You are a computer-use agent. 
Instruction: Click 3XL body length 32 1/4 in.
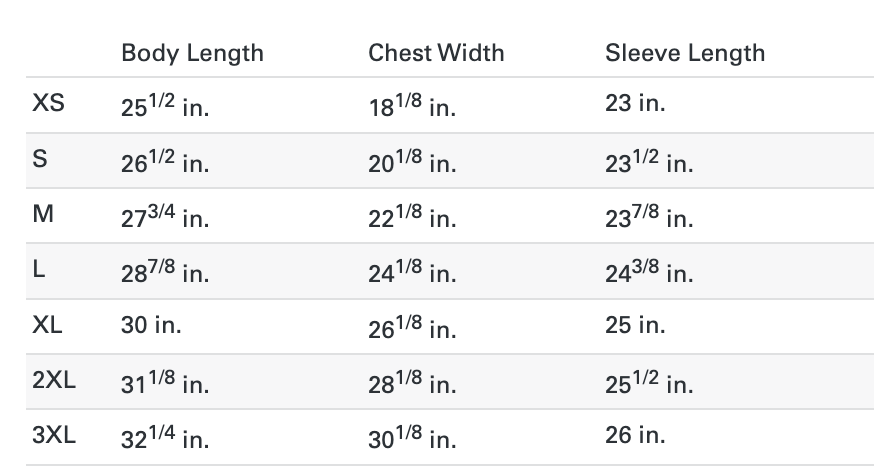165,439
